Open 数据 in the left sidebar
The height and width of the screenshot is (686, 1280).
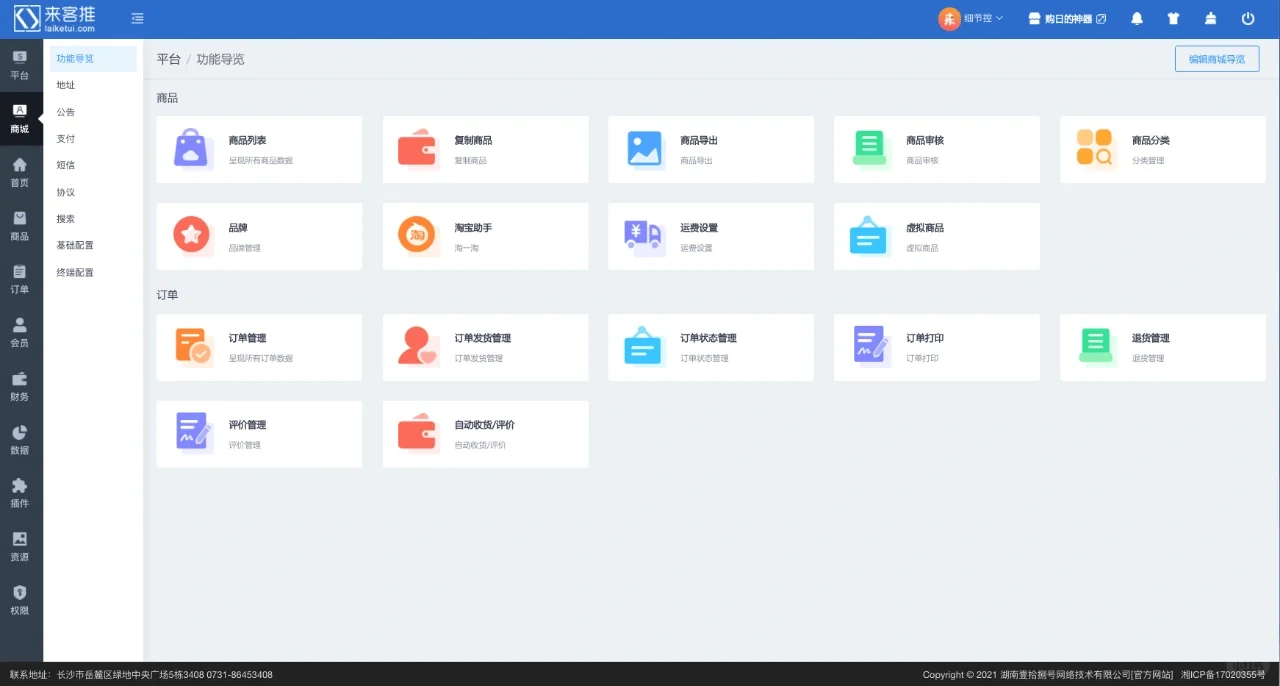pyautogui.click(x=20, y=440)
